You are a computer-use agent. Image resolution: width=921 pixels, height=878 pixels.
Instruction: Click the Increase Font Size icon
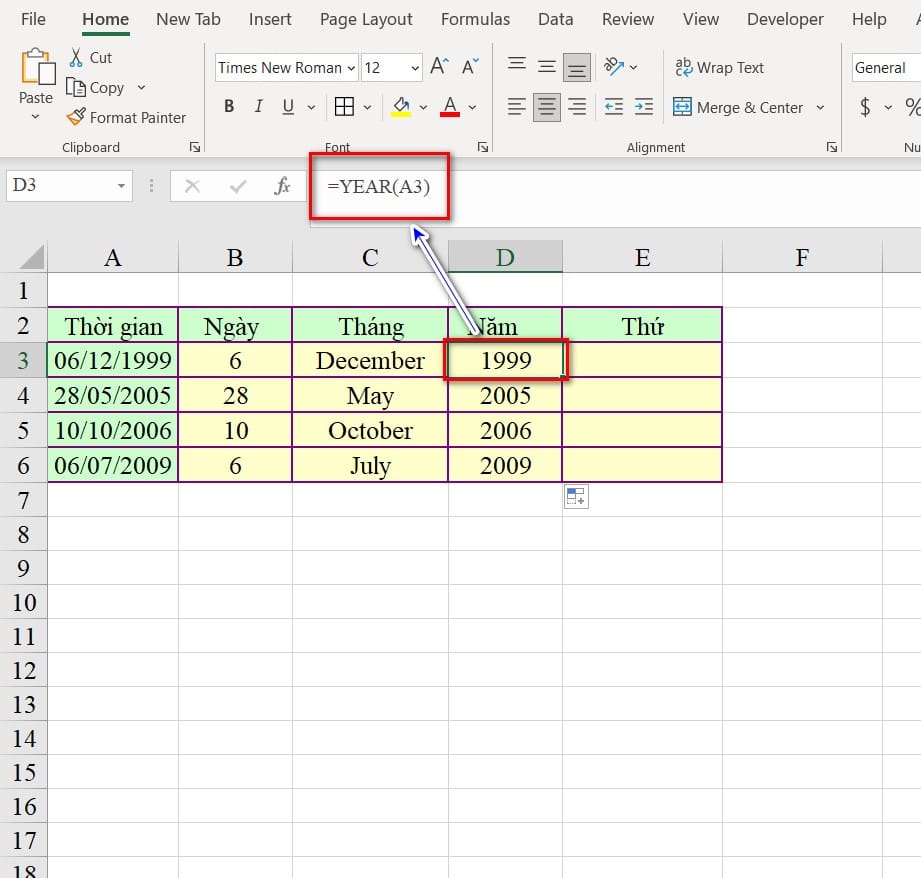click(439, 67)
